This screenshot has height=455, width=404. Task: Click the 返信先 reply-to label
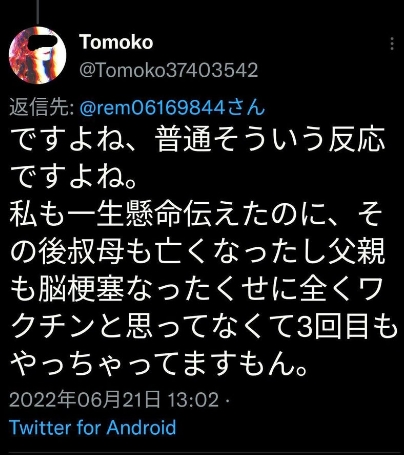point(41,108)
